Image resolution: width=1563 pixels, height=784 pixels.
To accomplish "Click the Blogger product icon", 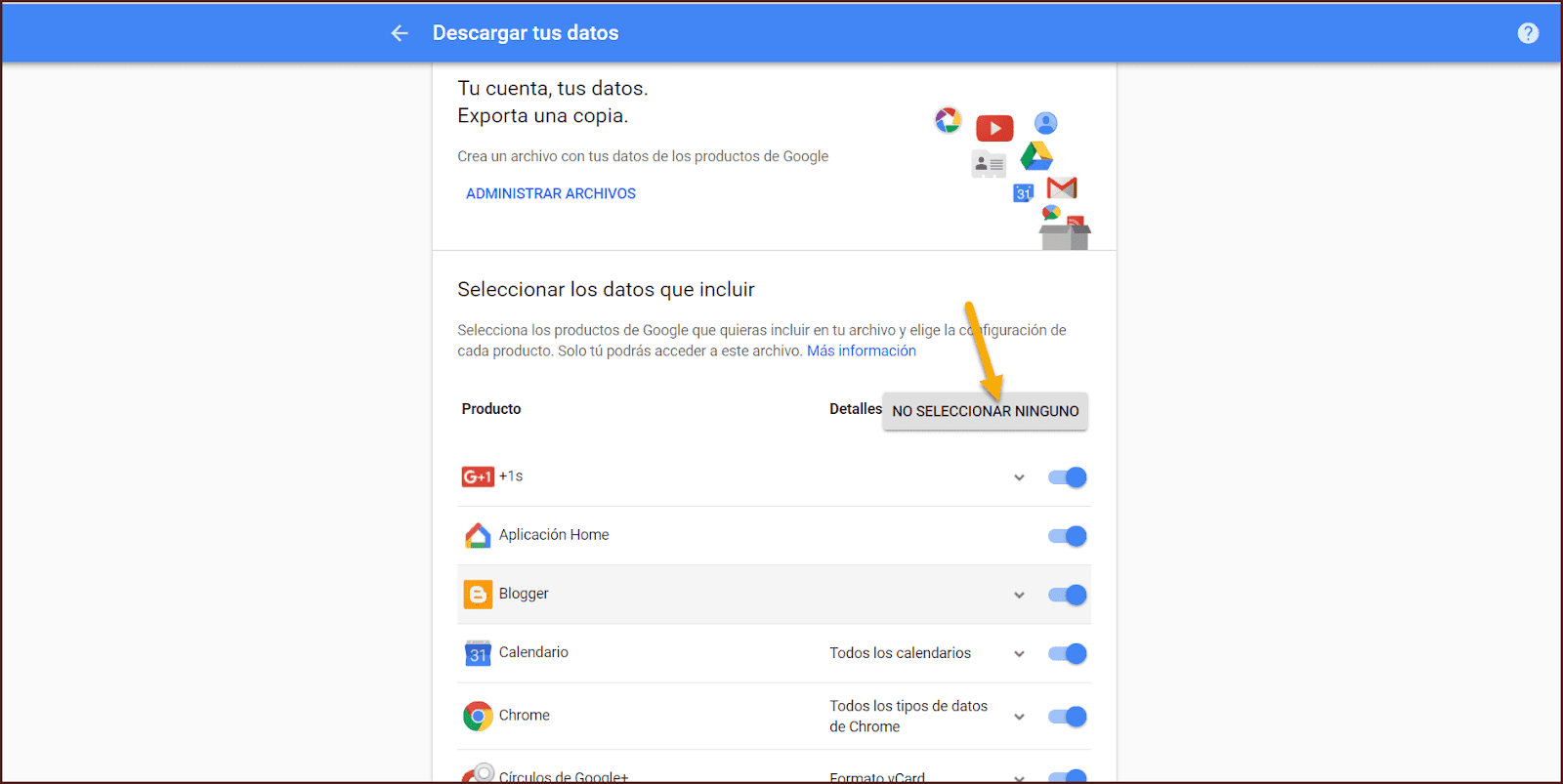I will pos(478,594).
